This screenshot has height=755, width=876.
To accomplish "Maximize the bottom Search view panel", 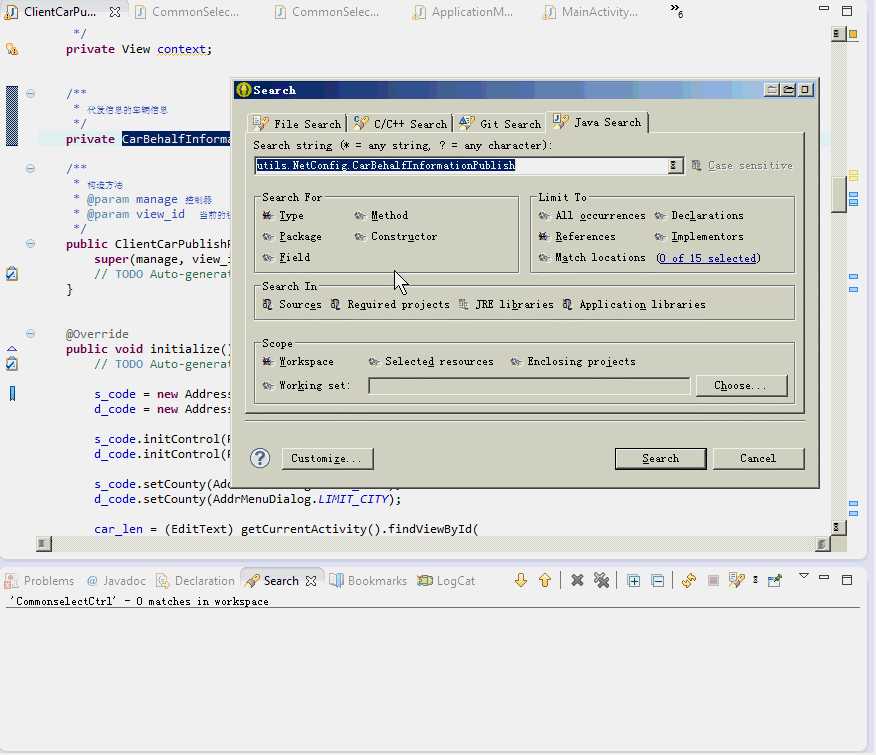I will point(847,580).
